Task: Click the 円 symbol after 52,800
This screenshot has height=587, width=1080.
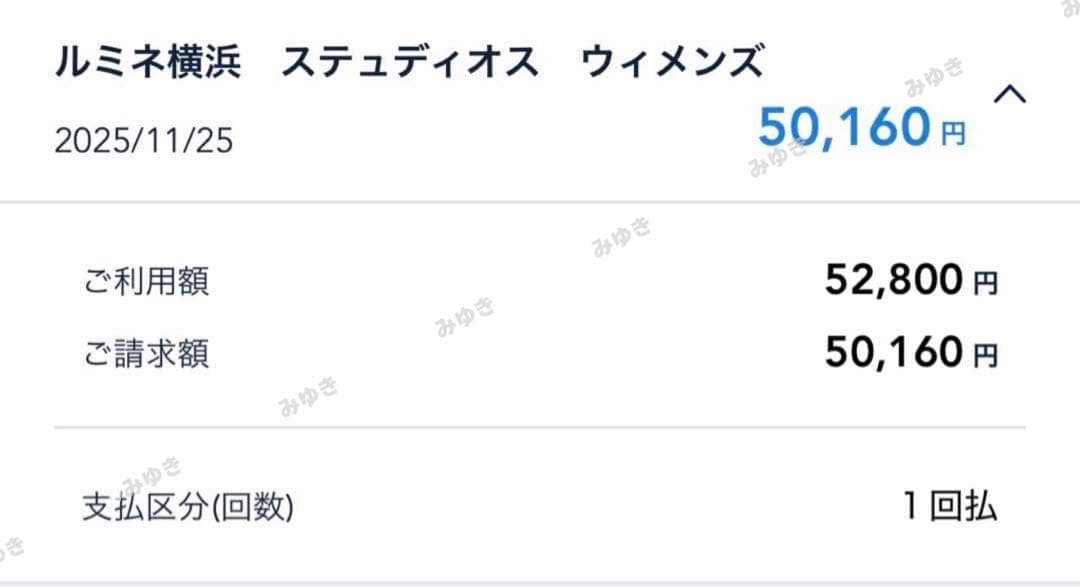Action: [985, 286]
